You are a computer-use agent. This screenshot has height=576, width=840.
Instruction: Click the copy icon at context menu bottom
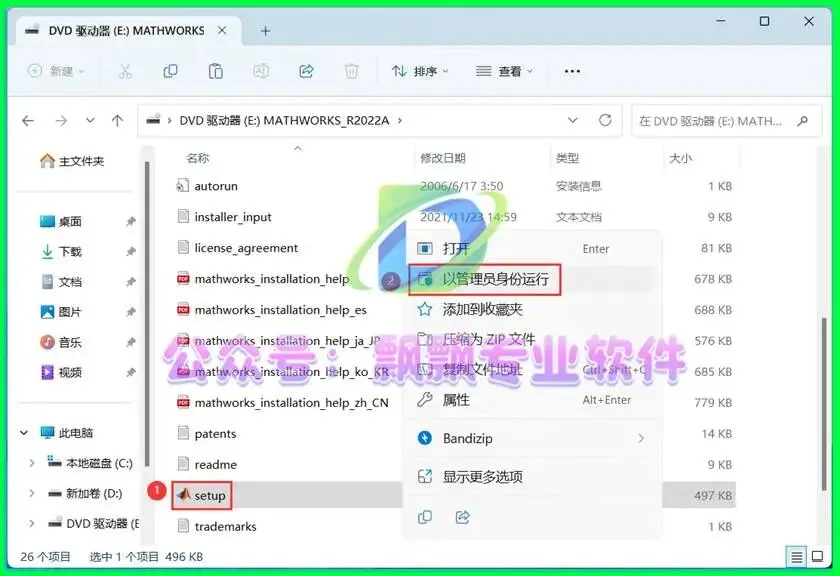click(425, 517)
